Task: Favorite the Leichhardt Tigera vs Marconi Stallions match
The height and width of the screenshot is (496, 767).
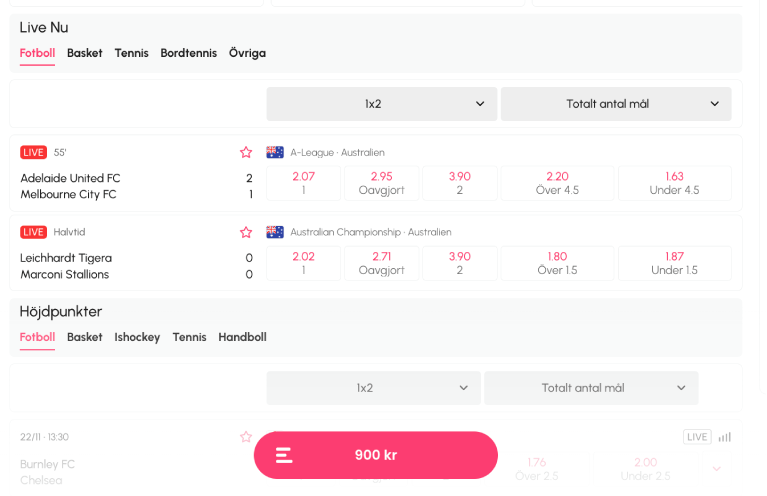Action: (246, 232)
